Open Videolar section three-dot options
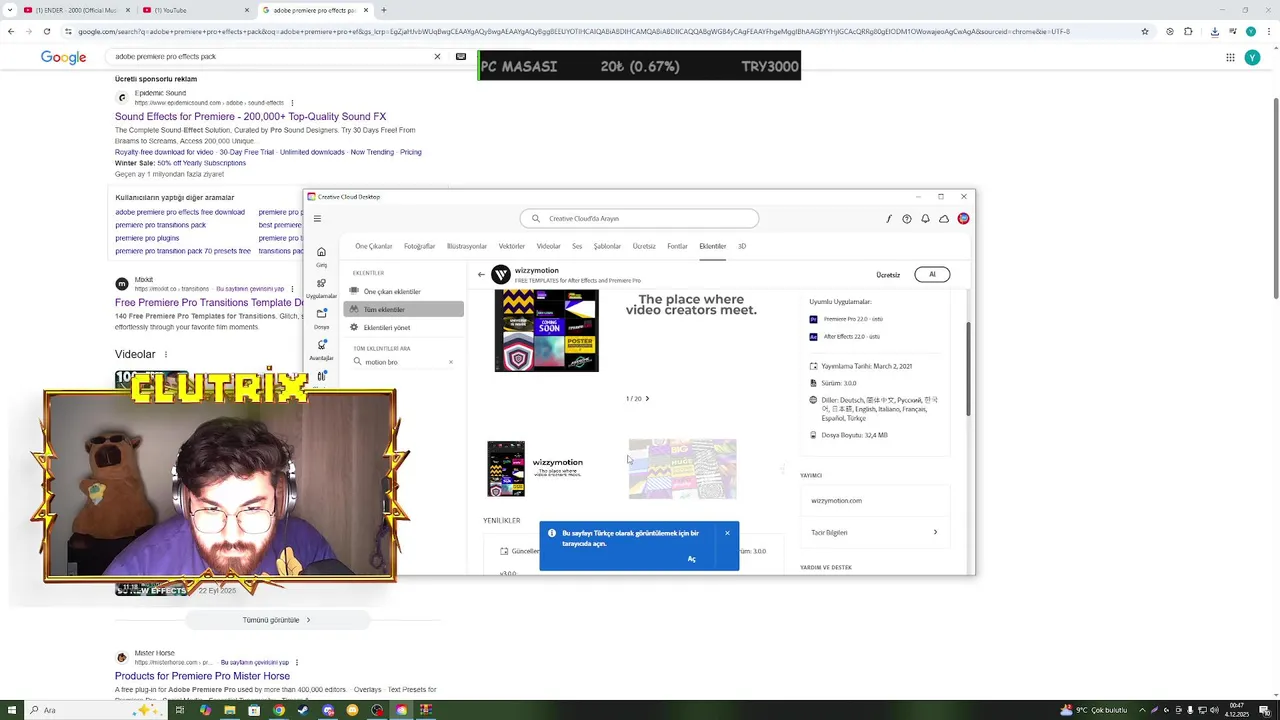 point(166,355)
